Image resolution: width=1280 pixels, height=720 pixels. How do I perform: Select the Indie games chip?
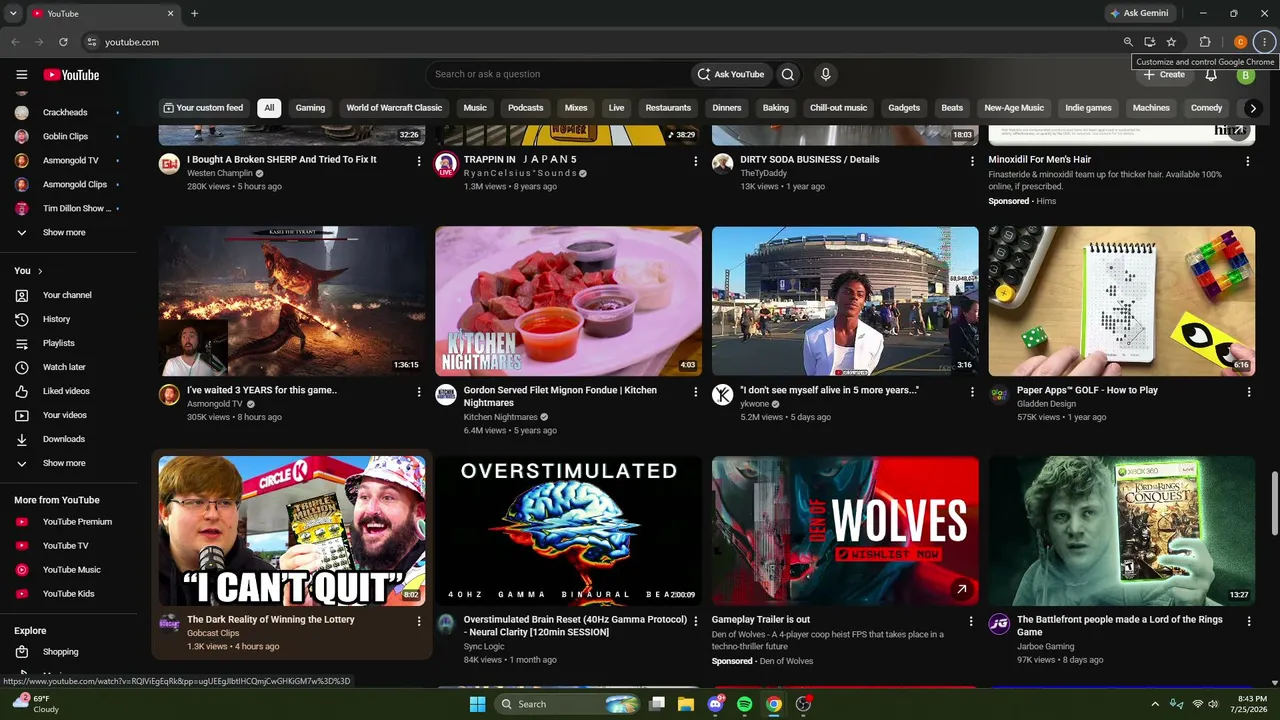tap(1088, 108)
